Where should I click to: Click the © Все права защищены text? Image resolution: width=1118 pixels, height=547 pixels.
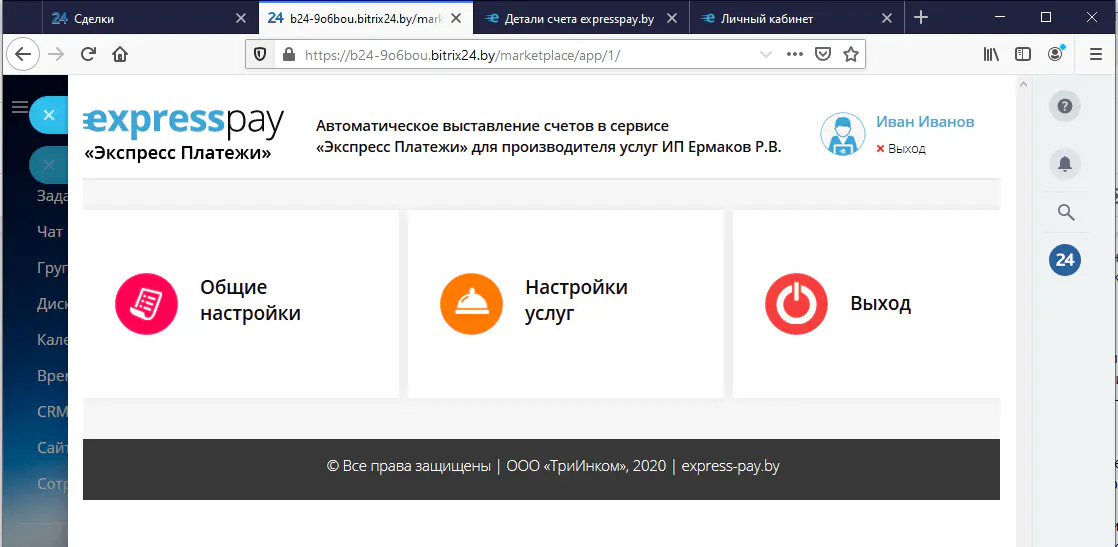click(x=409, y=466)
